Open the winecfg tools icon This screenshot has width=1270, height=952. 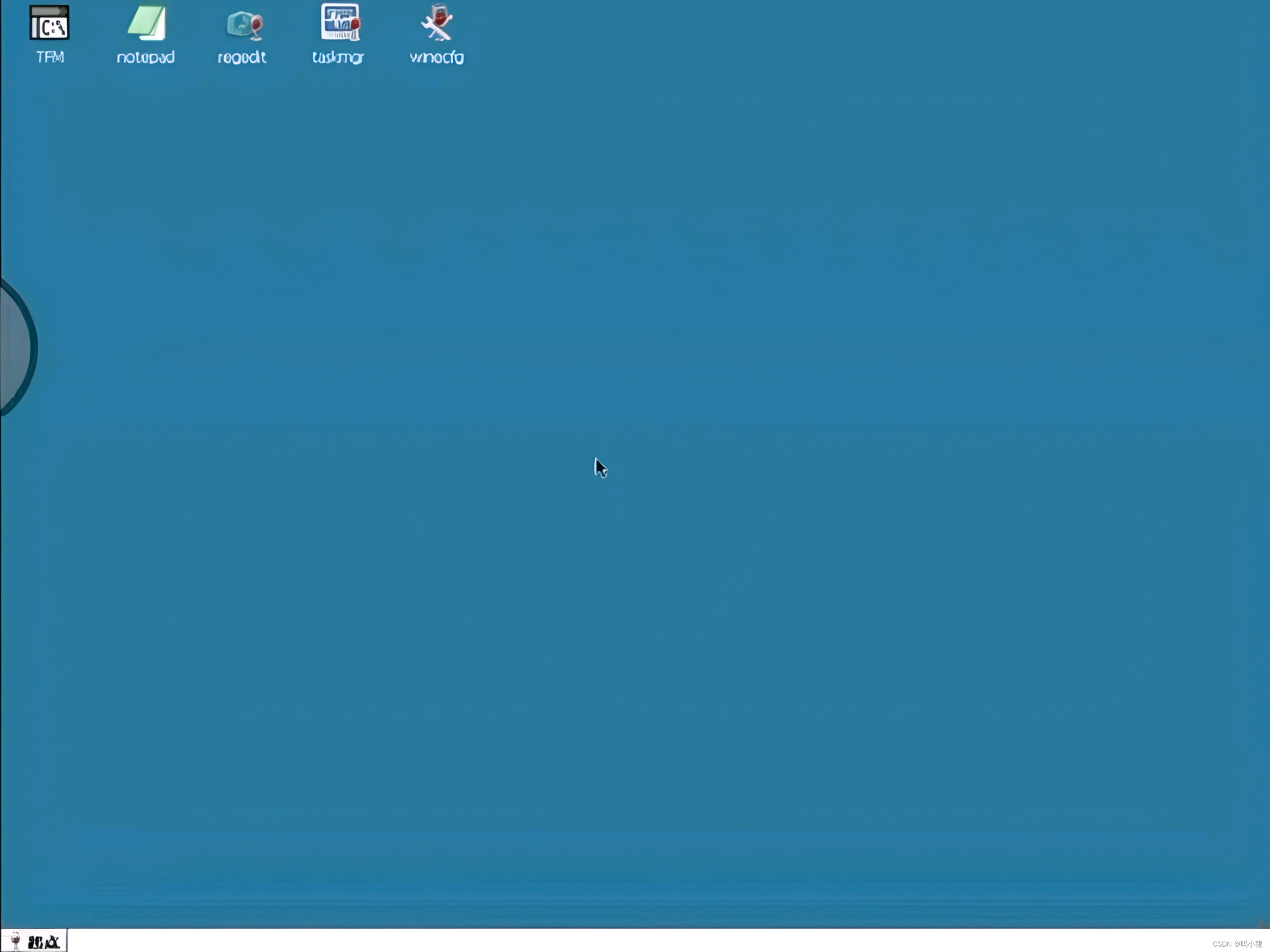point(437,23)
